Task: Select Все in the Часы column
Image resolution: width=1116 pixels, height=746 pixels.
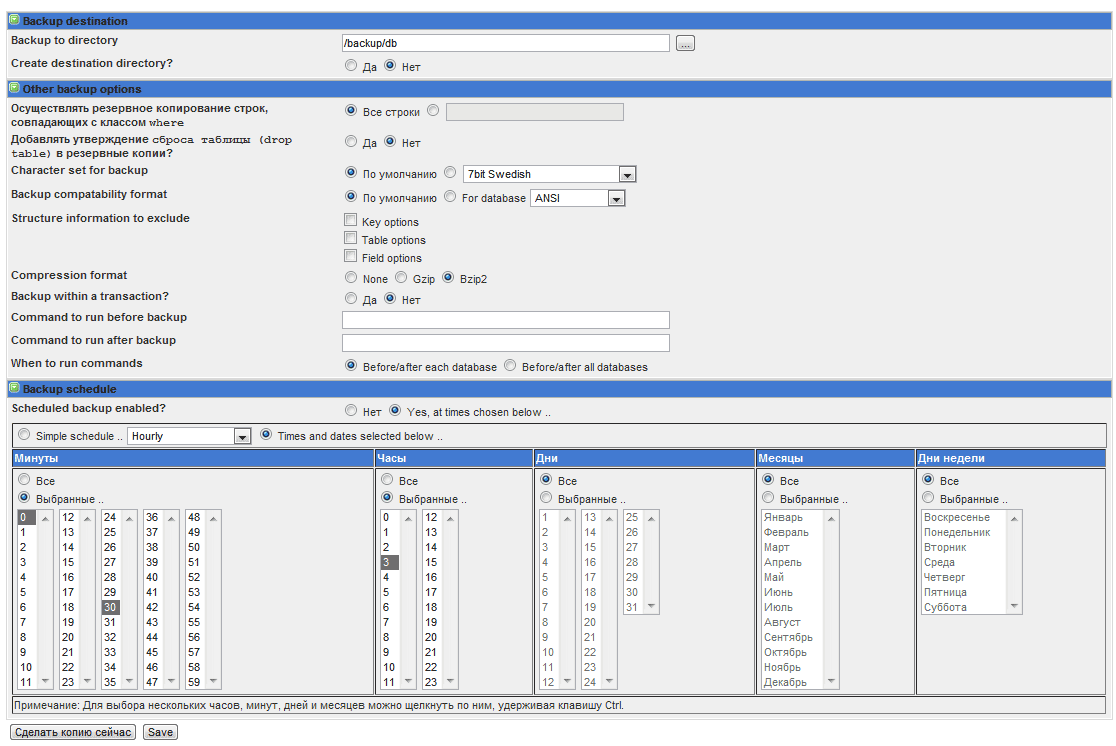Action: [386, 480]
